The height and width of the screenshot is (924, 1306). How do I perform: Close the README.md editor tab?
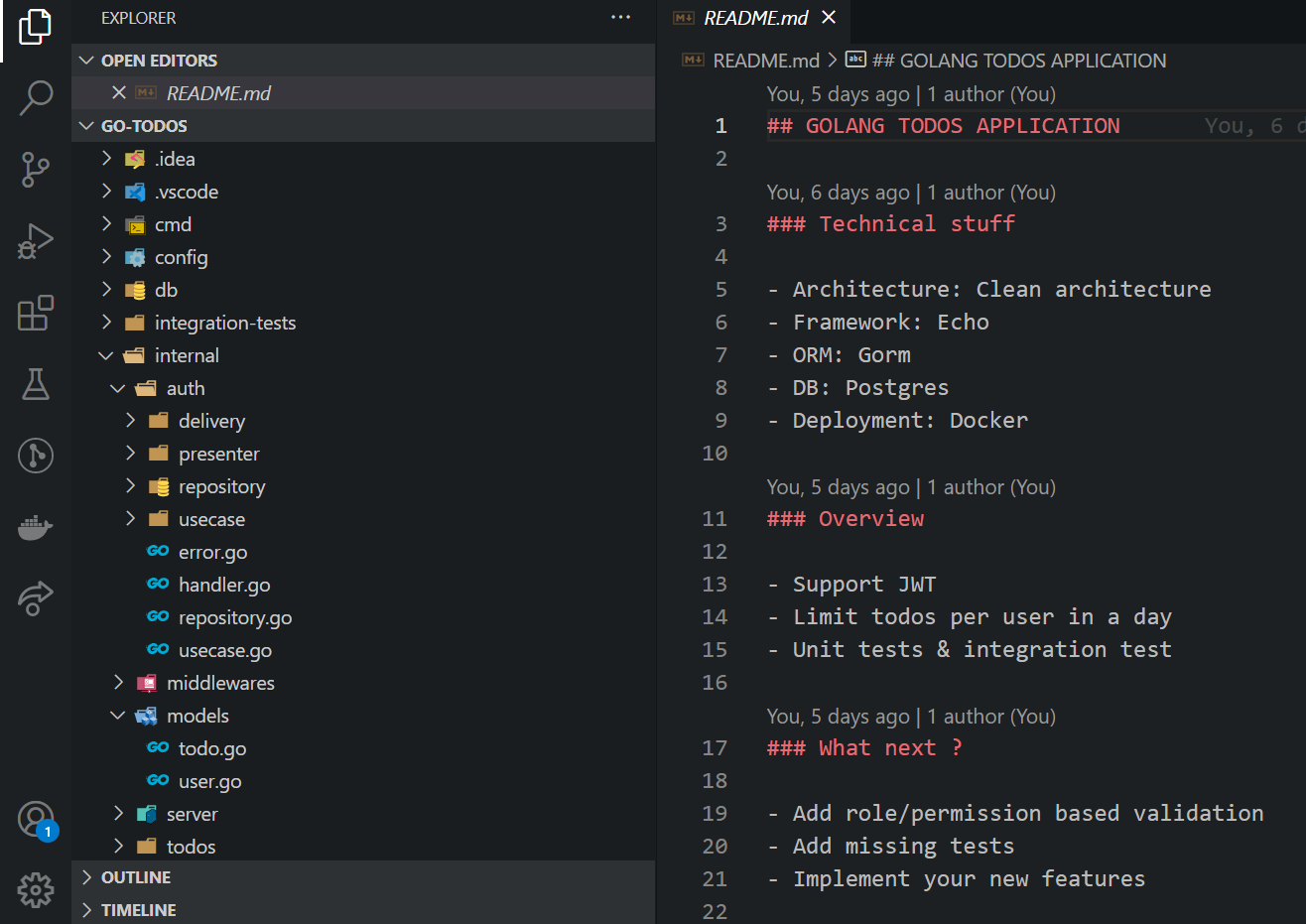[828, 17]
